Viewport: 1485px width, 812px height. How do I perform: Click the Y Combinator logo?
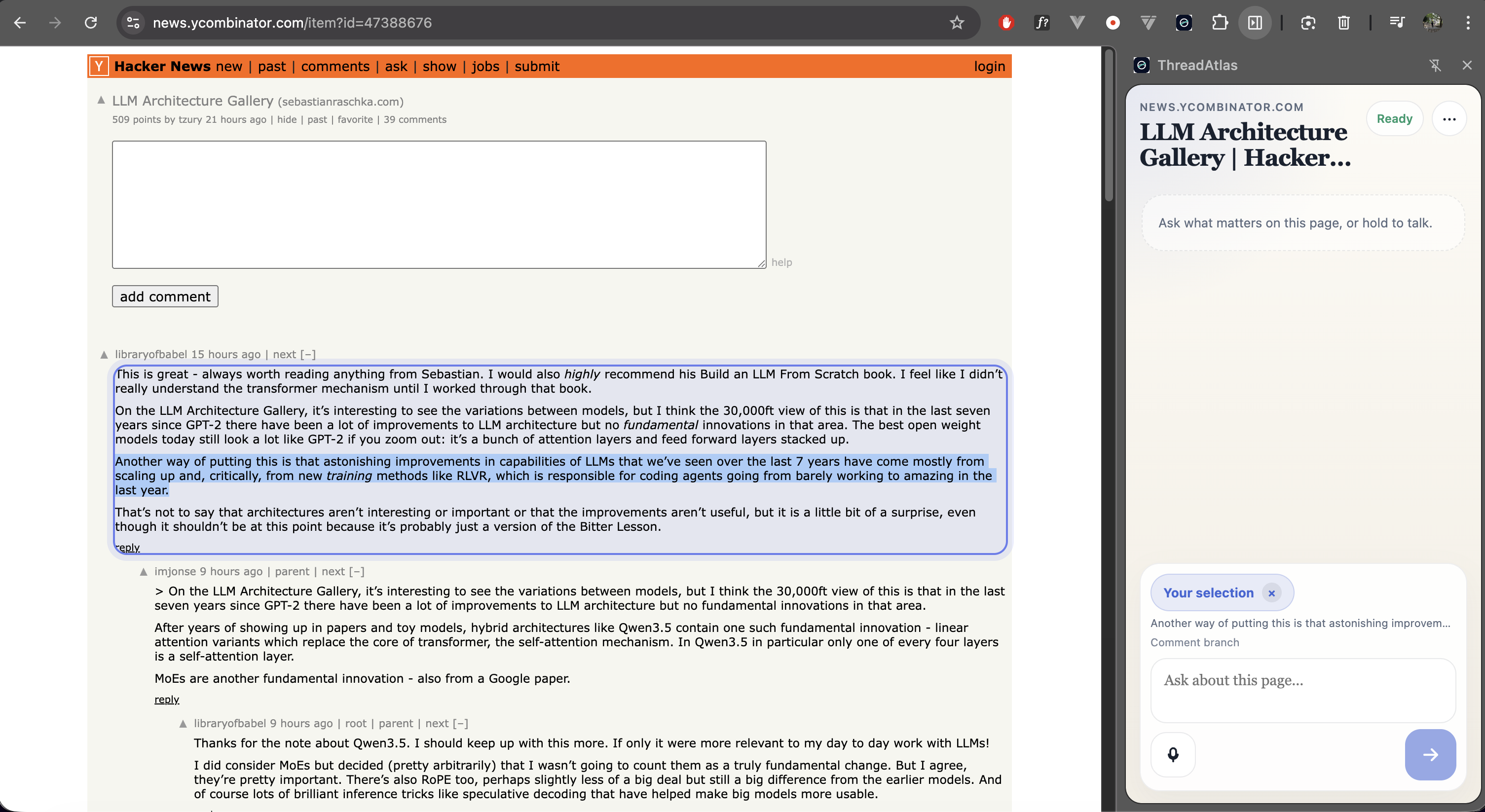click(99, 66)
